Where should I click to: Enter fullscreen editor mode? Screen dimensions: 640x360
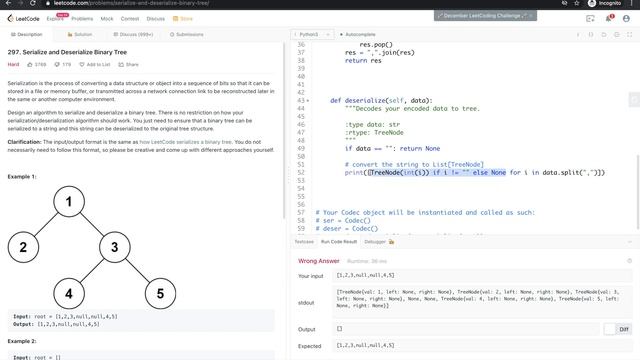tap(630, 35)
